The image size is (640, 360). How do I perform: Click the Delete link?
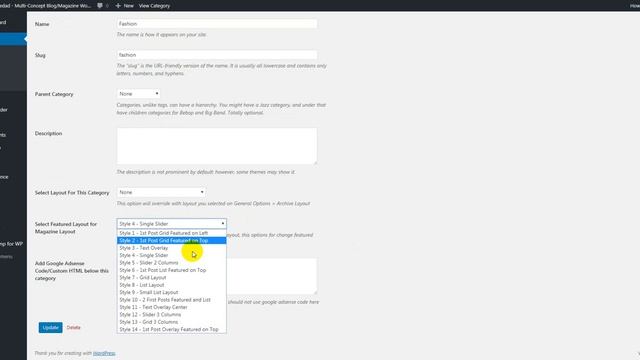coord(73,327)
